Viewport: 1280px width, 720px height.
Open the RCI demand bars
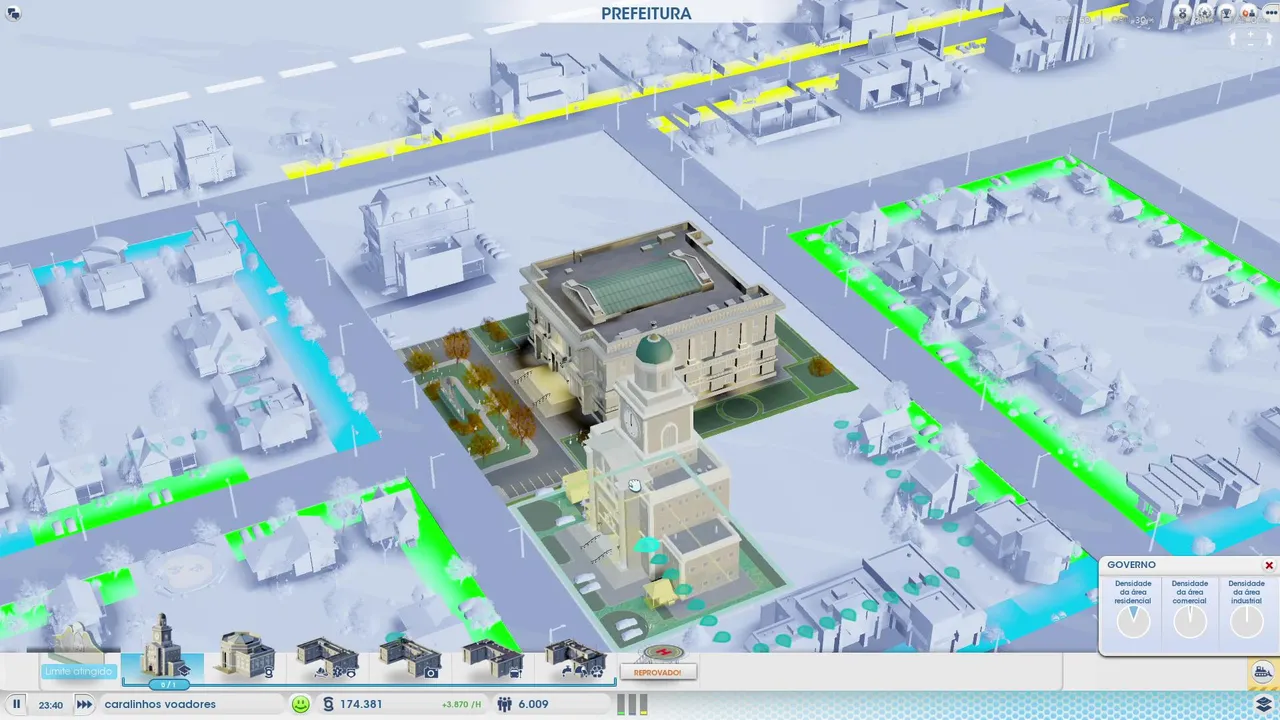click(x=631, y=704)
